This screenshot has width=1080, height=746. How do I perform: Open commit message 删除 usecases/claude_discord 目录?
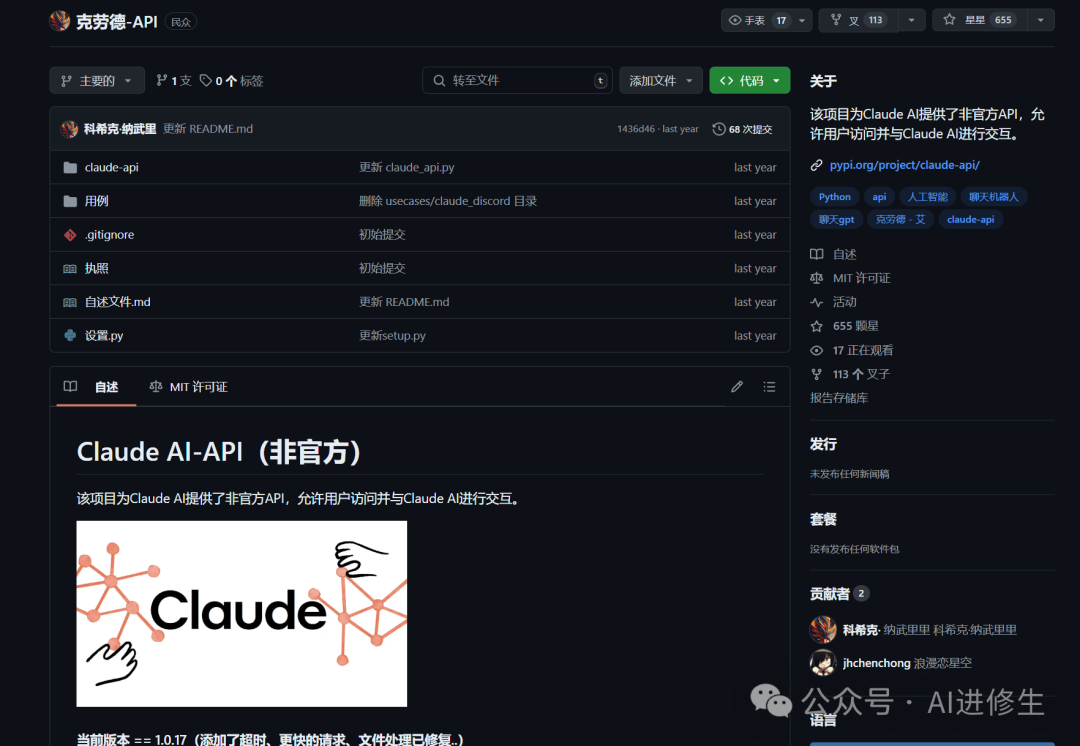click(448, 201)
